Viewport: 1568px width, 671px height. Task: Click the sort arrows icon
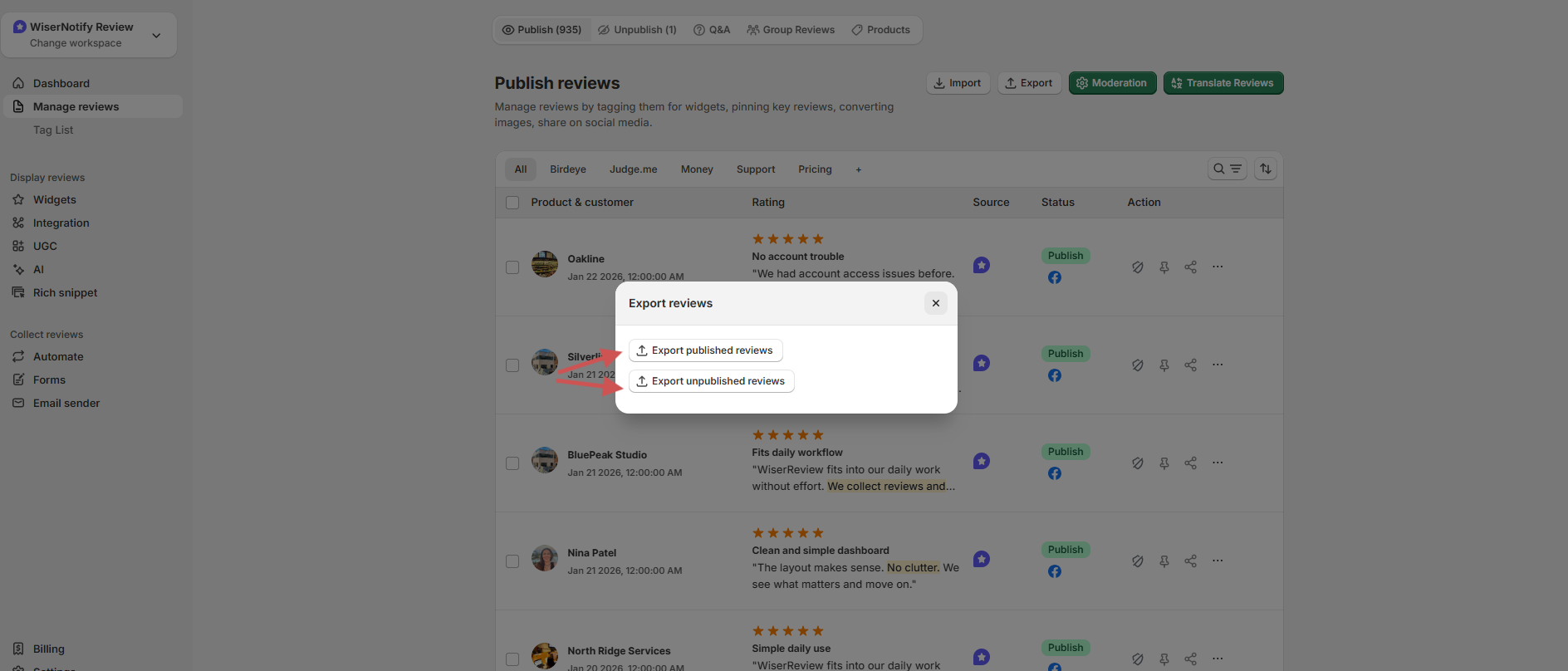tap(1265, 169)
